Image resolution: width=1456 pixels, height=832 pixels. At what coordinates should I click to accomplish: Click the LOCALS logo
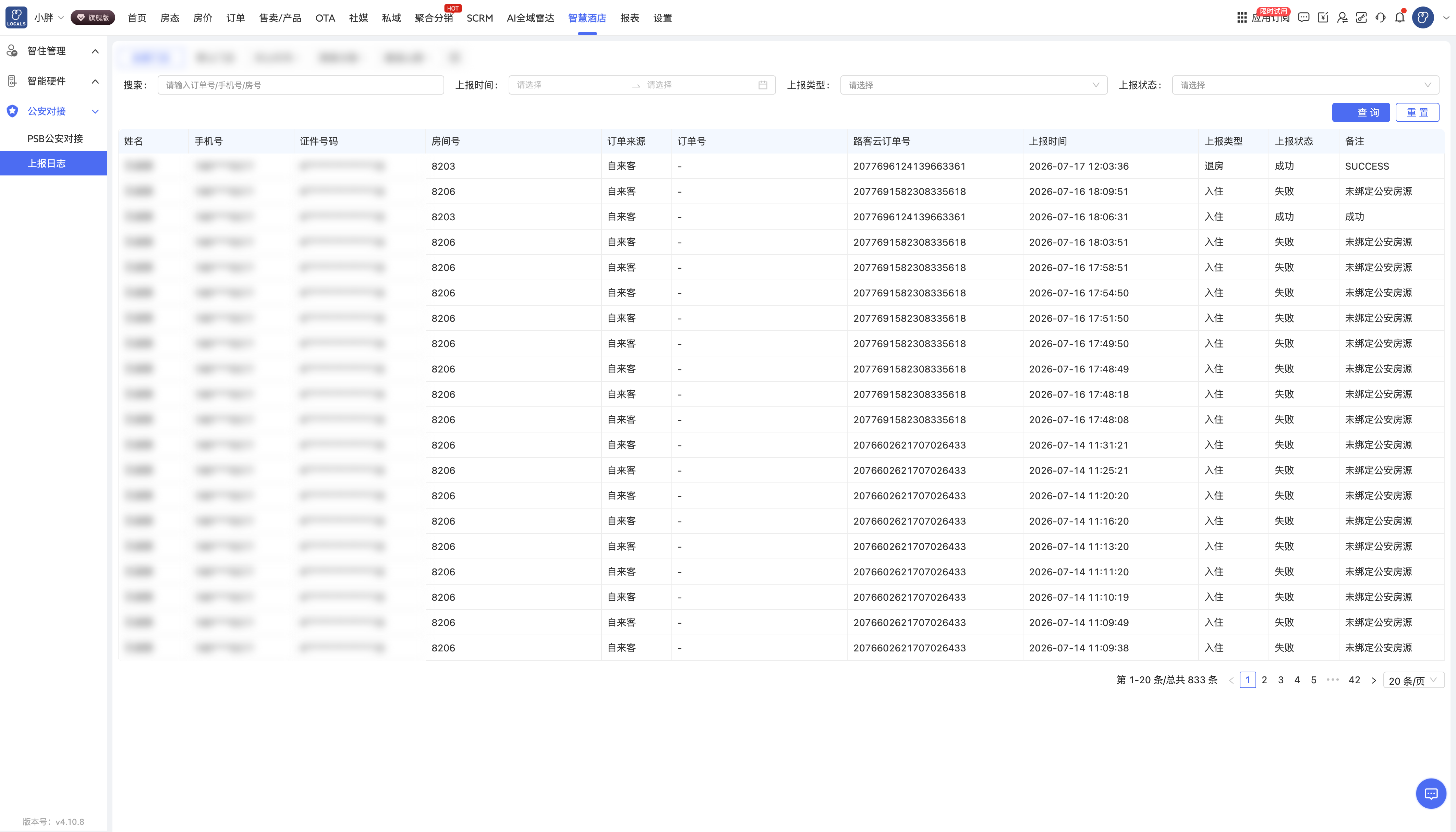(x=16, y=18)
